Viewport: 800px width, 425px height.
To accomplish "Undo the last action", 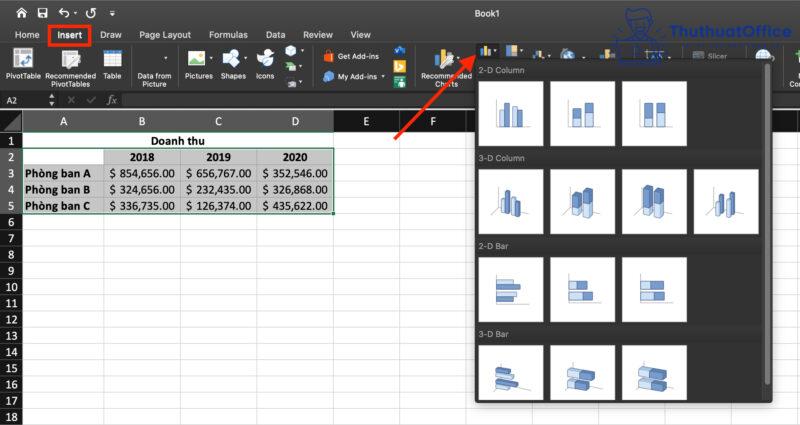I will (64, 13).
